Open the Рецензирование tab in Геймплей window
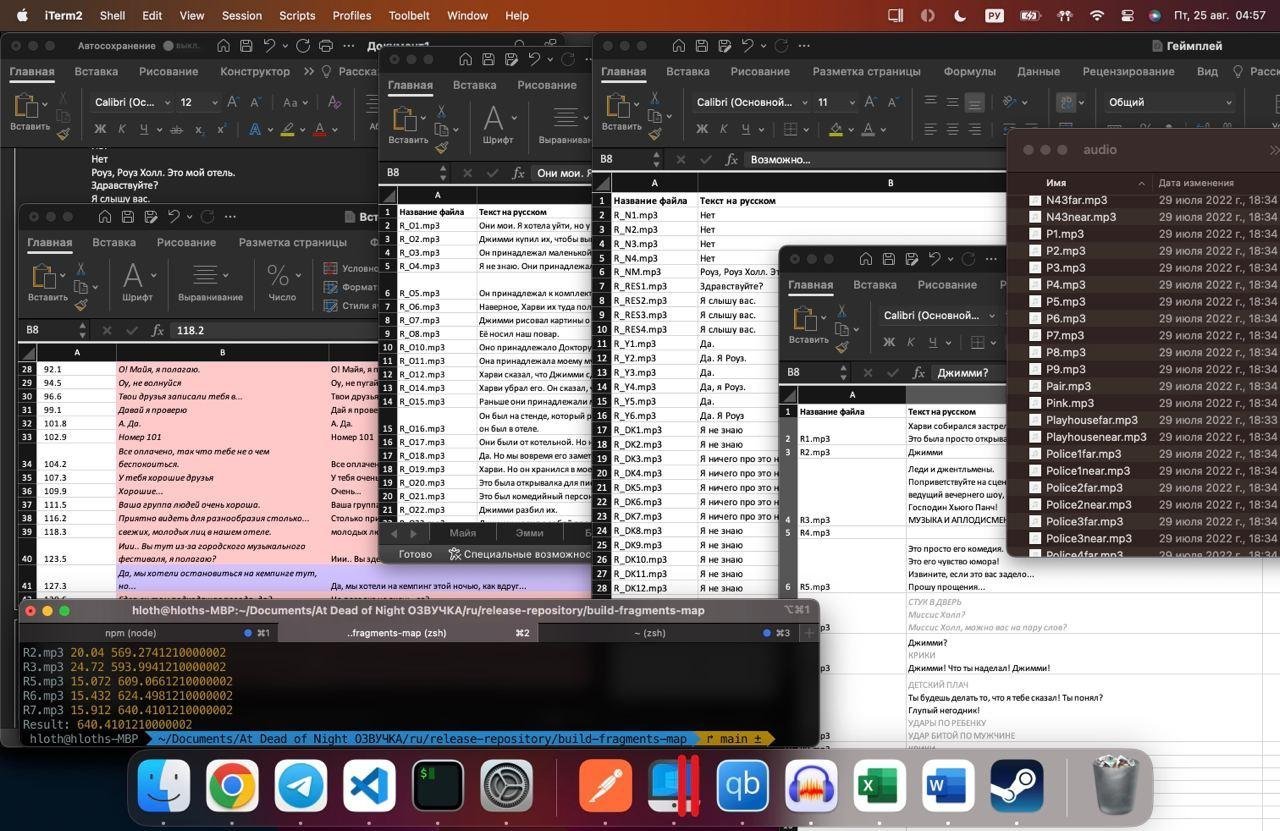 1128,71
